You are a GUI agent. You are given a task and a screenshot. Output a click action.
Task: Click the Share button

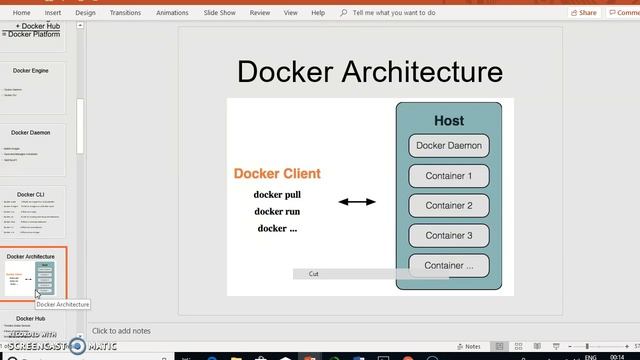584,13
